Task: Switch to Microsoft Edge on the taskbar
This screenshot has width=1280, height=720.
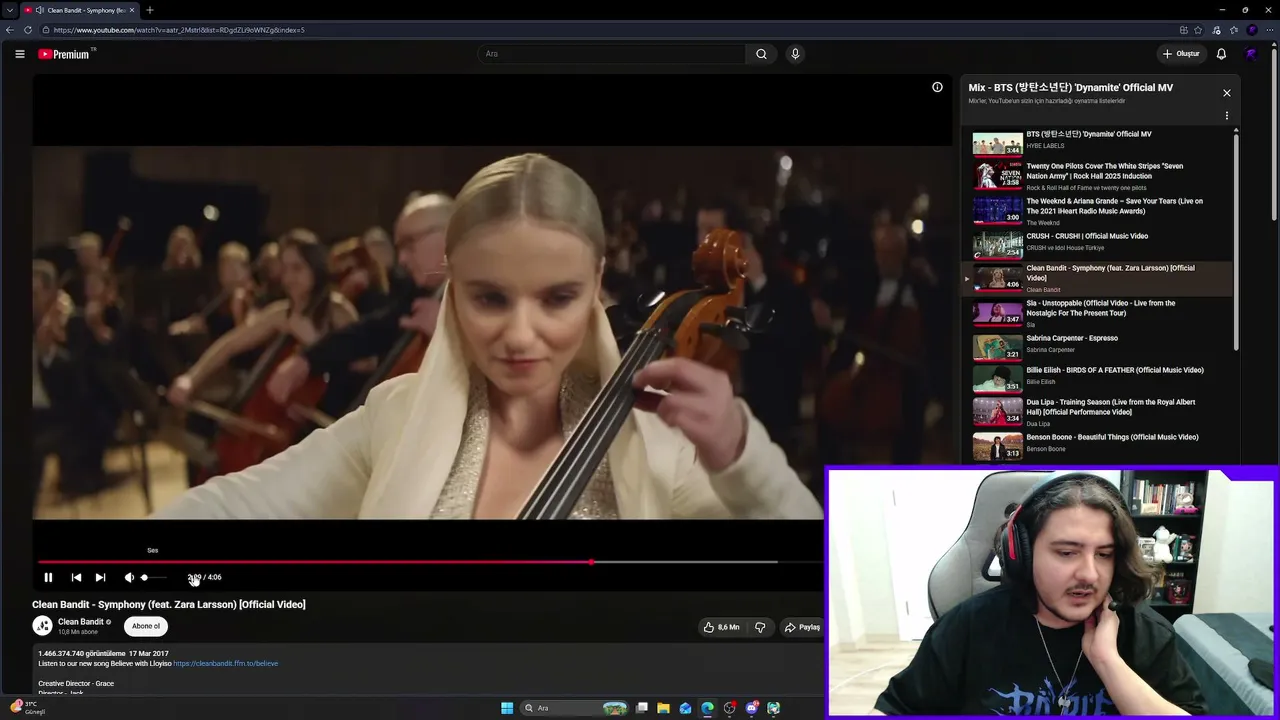Action: (x=707, y=708)
